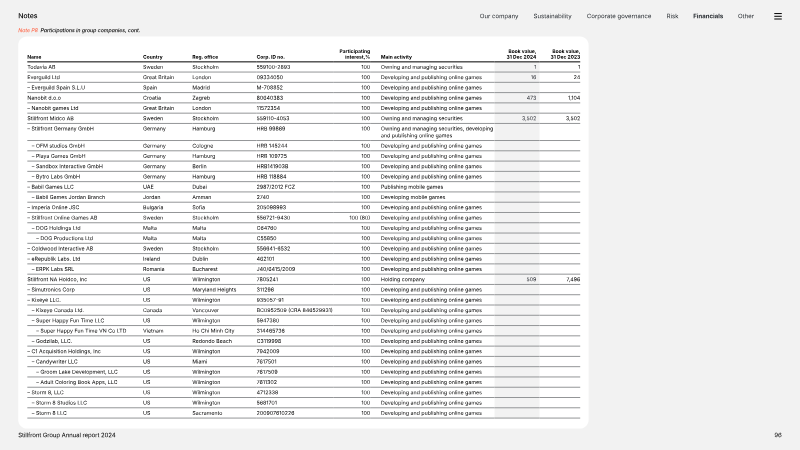Viewport: 800px width, 450px height.
Task: Select the Financials section
Action: pyautogui.click(x=708, y=16)
